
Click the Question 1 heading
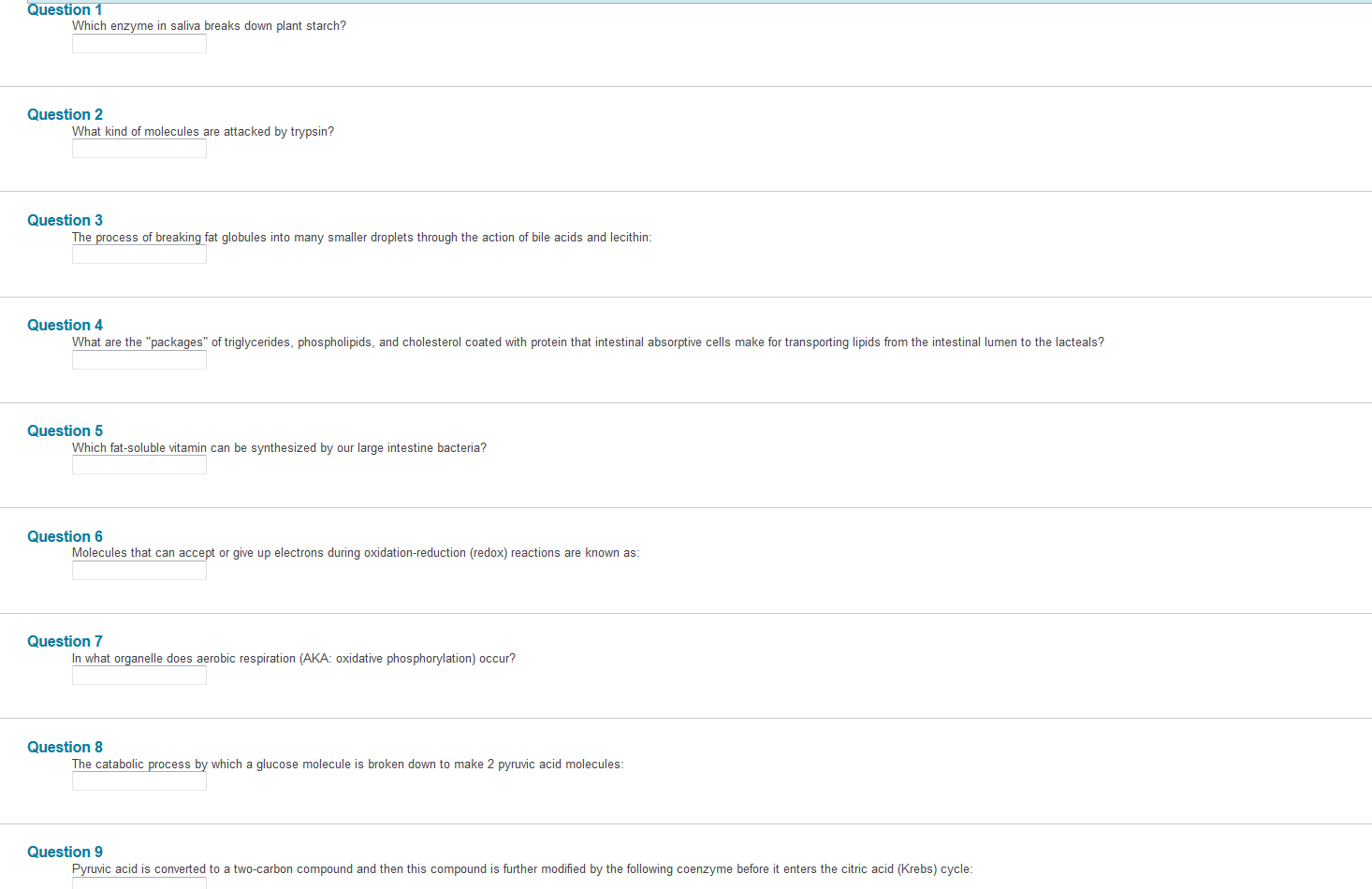coord(65,9)
